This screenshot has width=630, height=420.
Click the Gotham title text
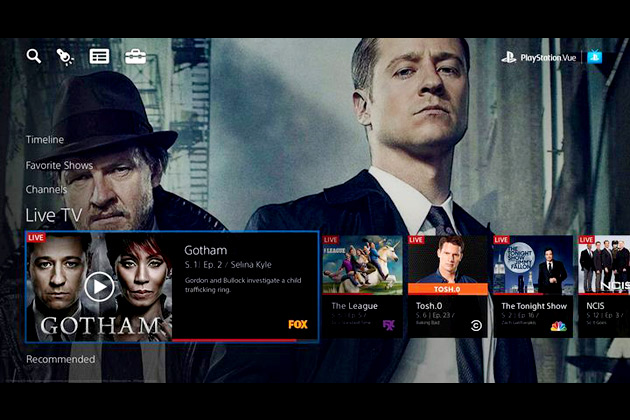pyautogui.click(x=206, y=250)
